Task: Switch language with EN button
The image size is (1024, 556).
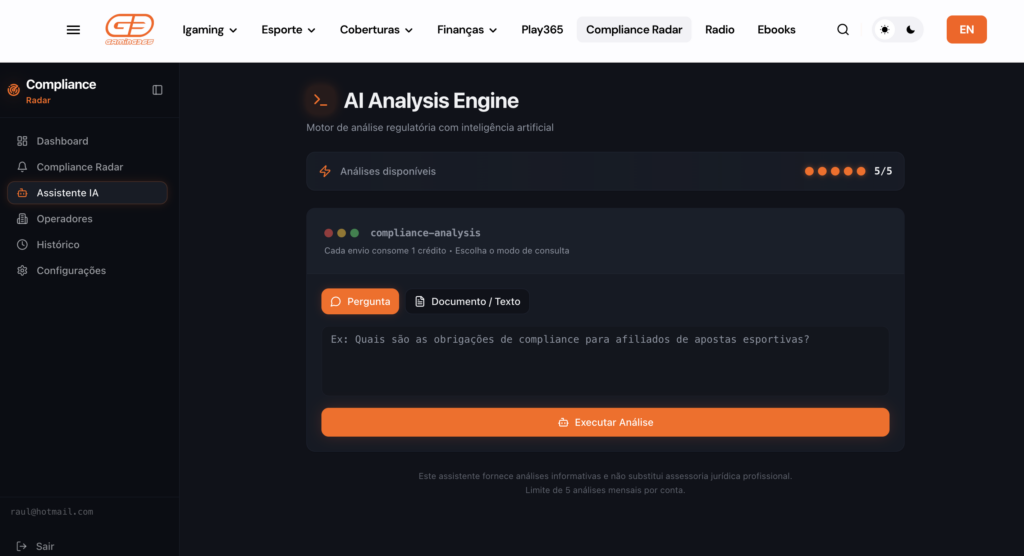Action: tap(966, 30)
